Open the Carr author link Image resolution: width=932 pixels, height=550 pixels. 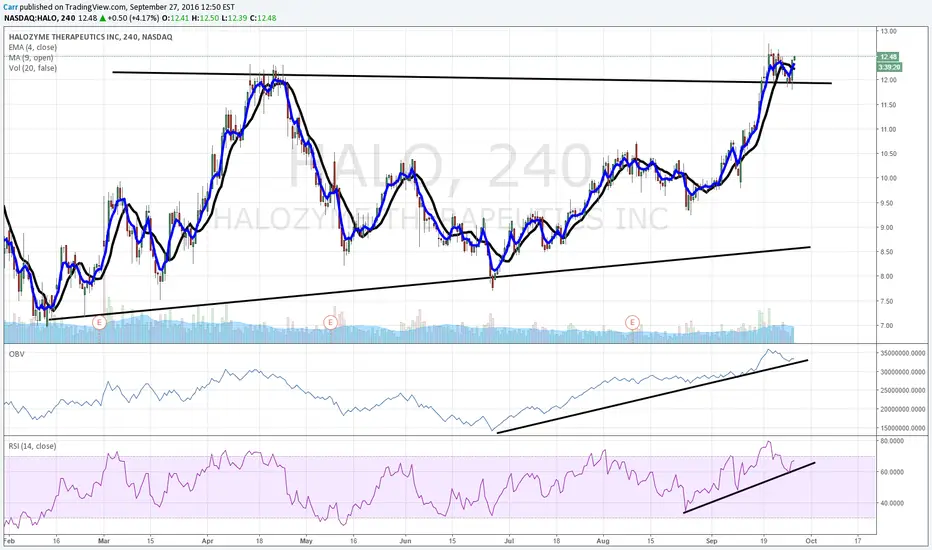tap(10, 7)
